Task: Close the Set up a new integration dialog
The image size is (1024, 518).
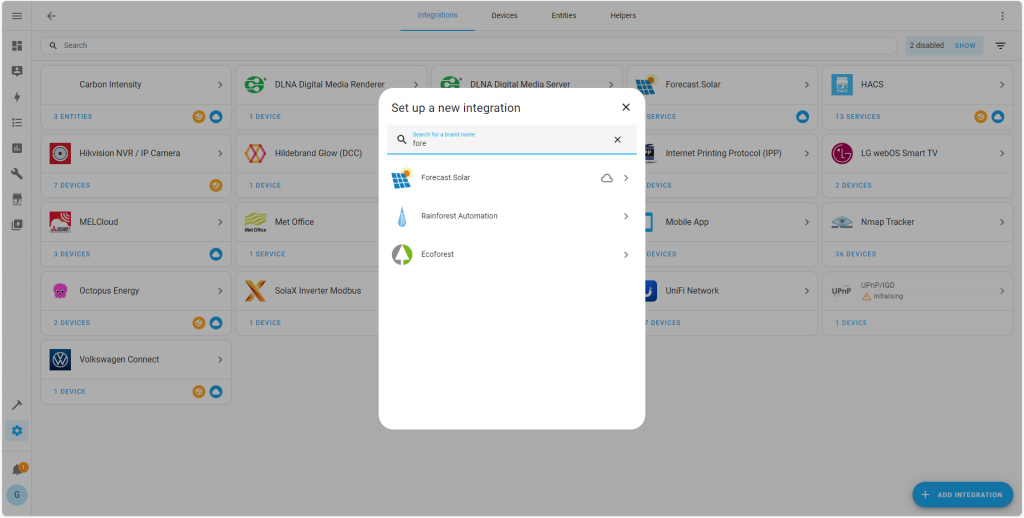Action: [x=626, y=107]
